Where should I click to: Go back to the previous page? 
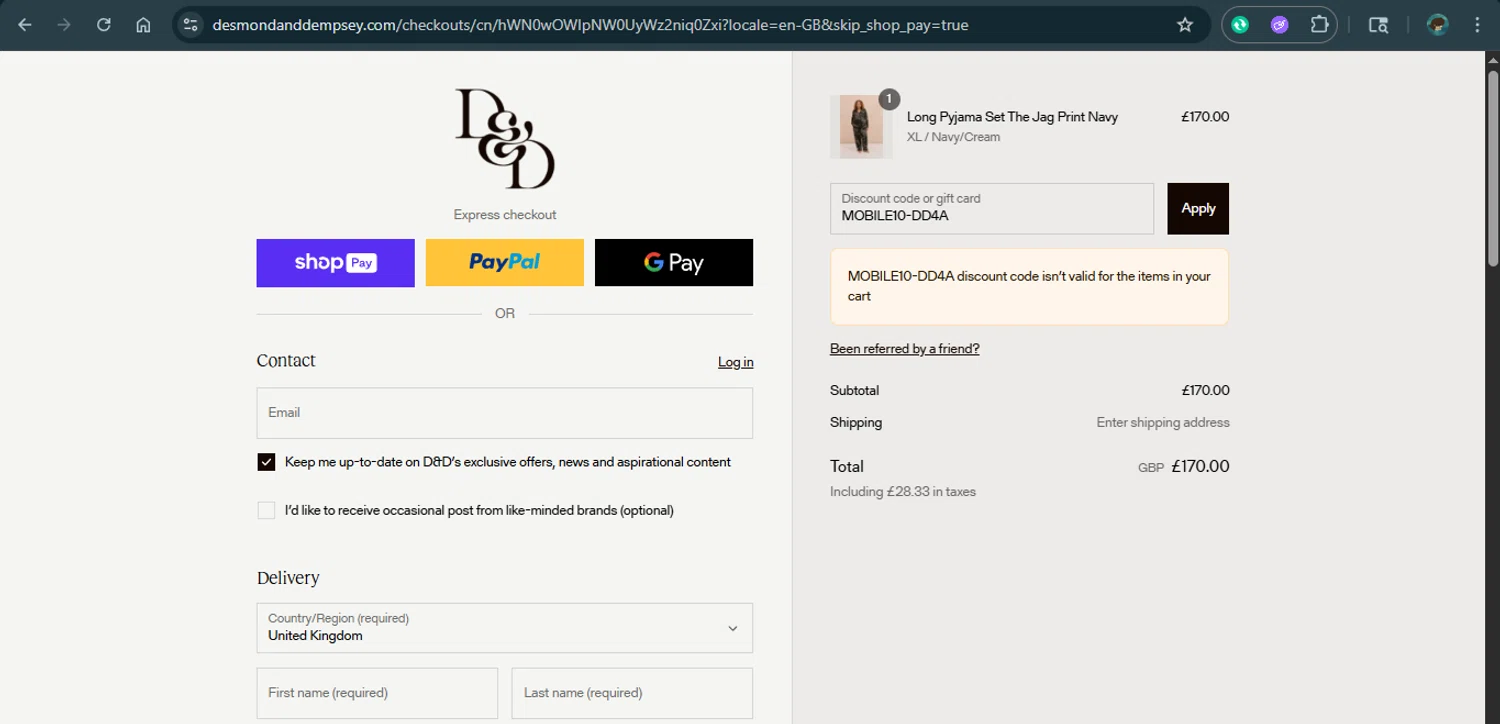coord(25,25)
